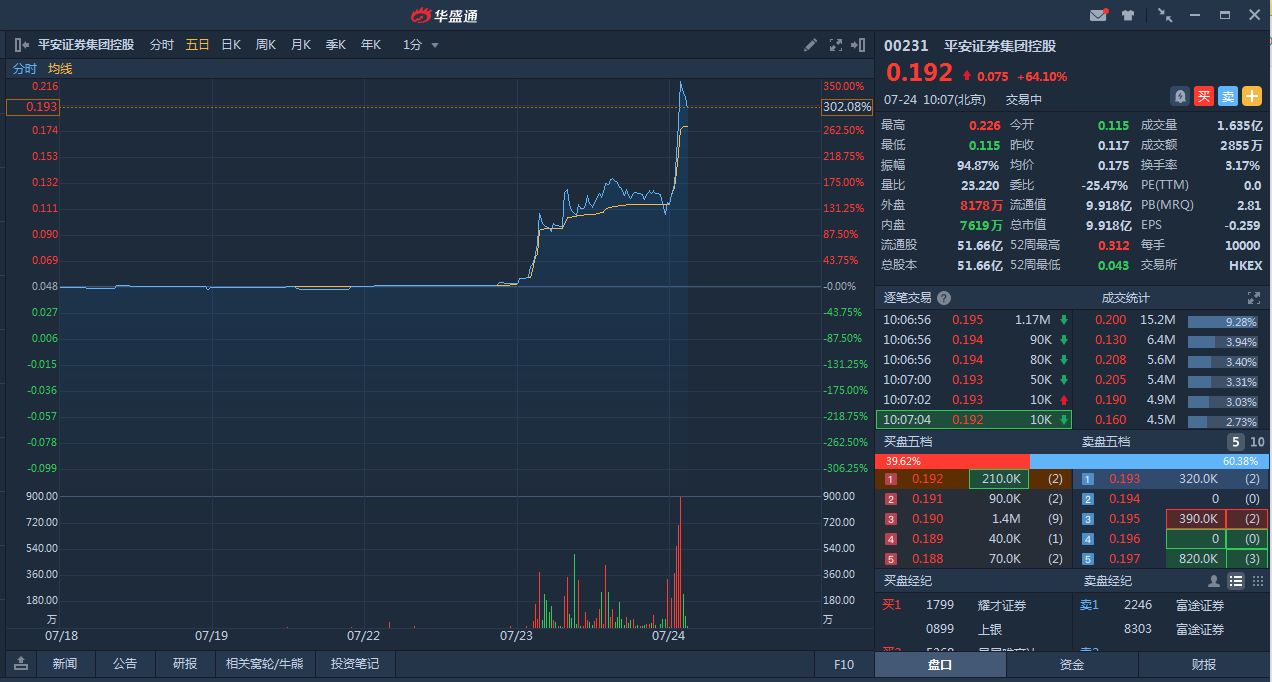
Task: Show 10-level order book depth
Action: tap(1257, 442)
